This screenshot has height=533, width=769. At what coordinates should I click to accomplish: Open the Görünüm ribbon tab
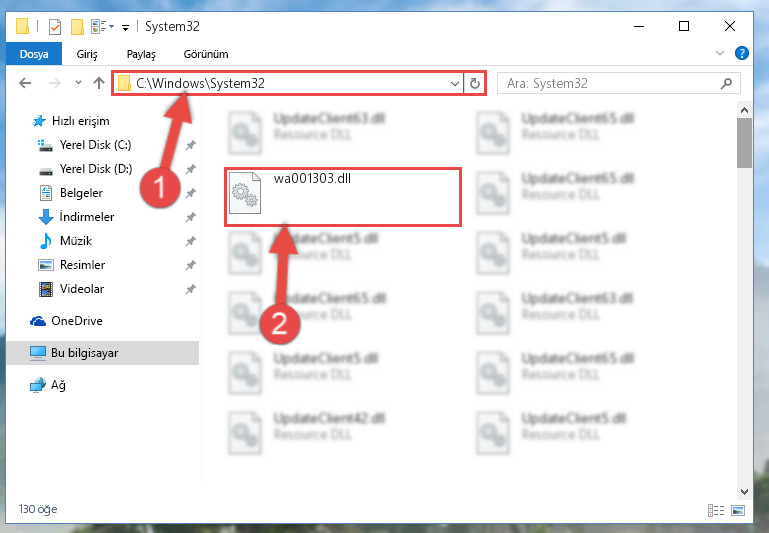[x=205, y=54]
